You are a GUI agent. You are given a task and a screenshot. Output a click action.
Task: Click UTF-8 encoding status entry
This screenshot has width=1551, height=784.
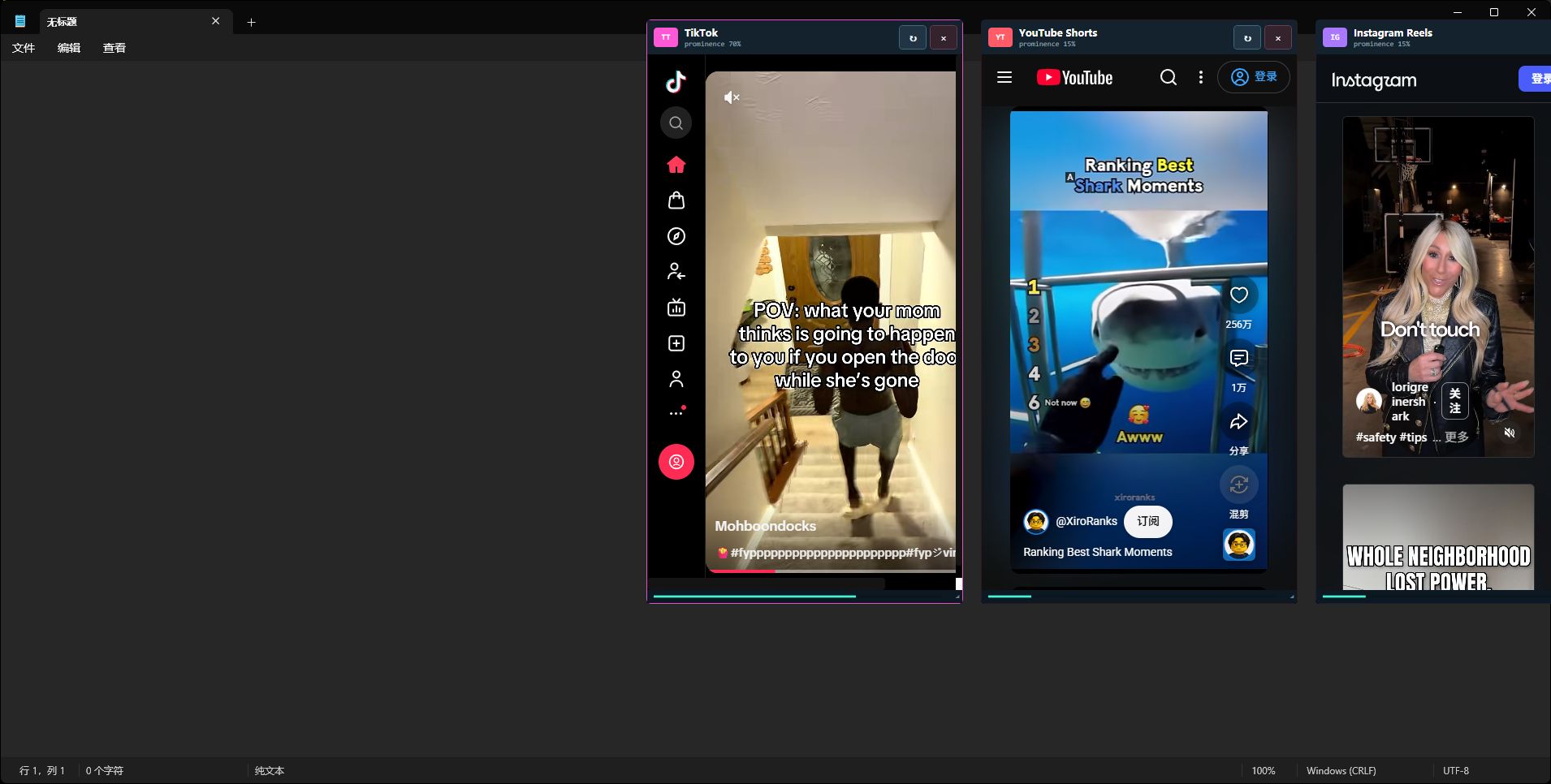[1456, 771]
